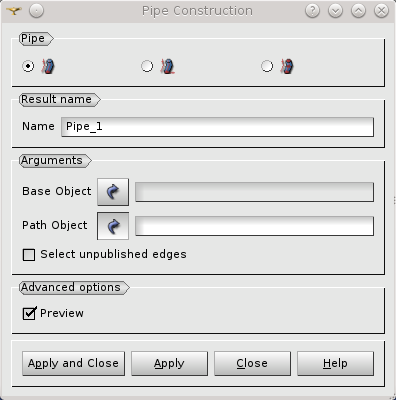
Task: Uncheck the Preview checkbox
Action: 29,313
